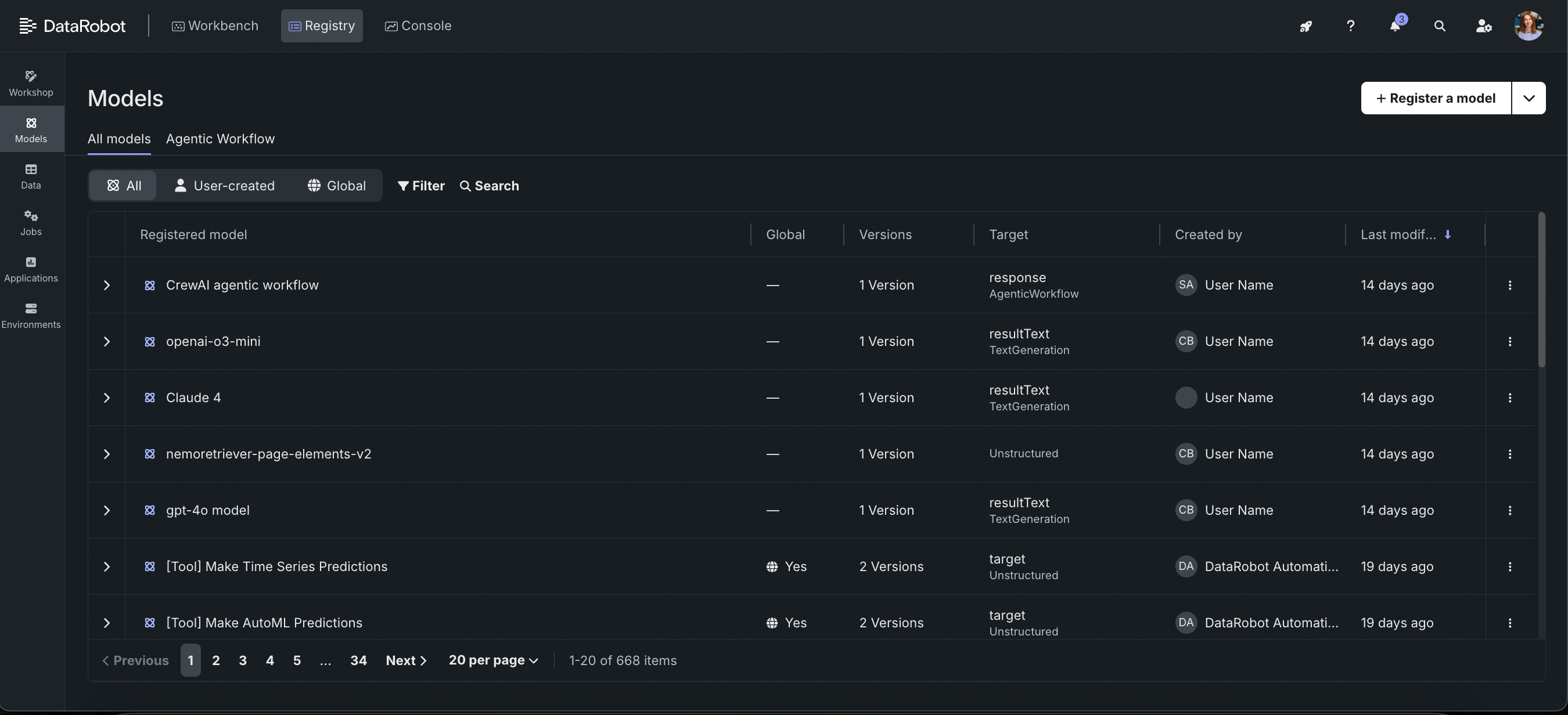Open the profile avatar photo

1529,26
